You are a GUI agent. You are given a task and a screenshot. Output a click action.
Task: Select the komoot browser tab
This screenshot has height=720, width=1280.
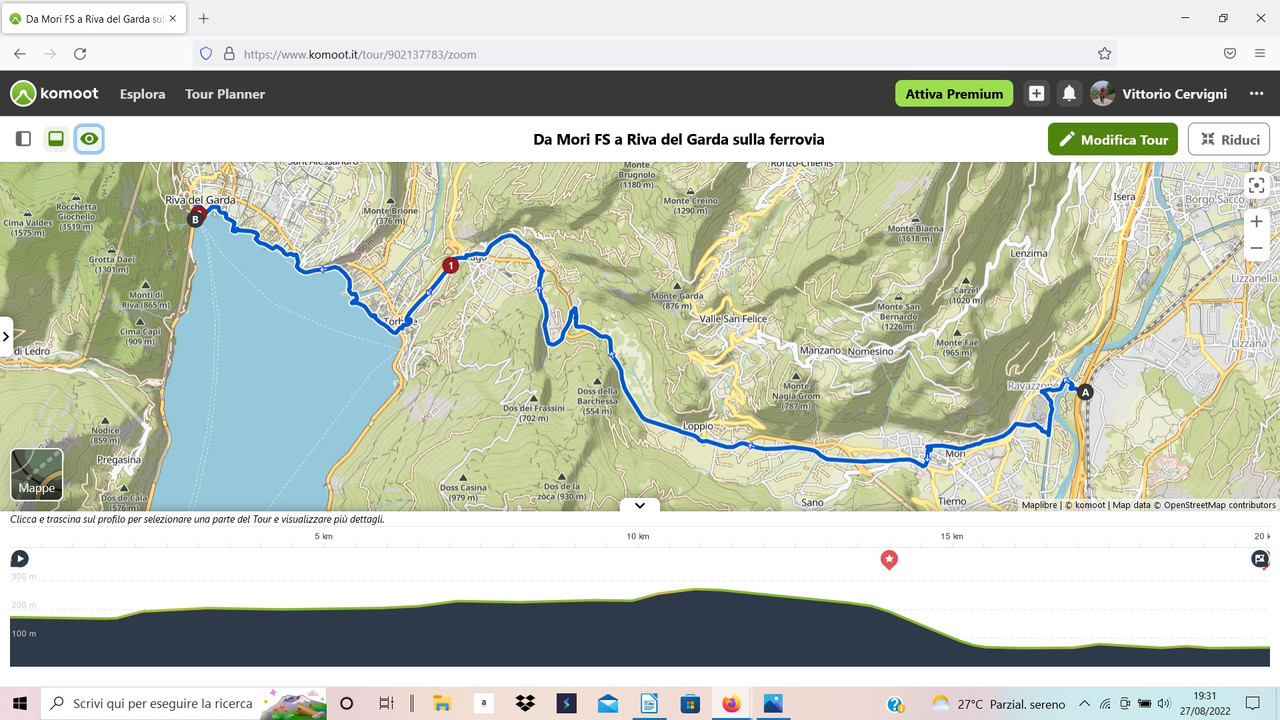95,18
